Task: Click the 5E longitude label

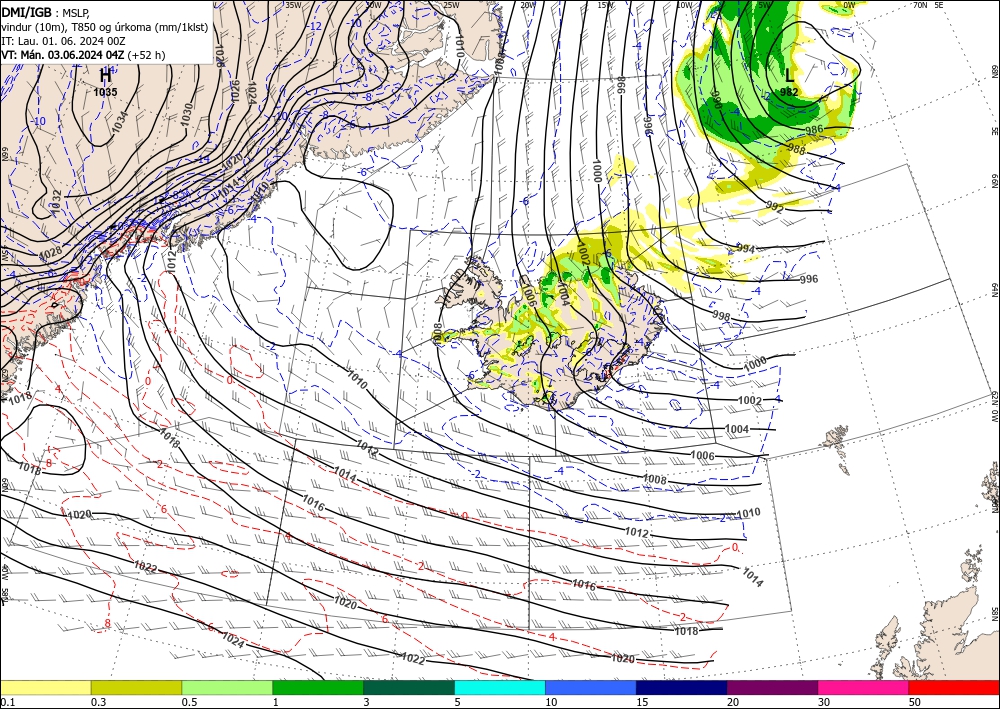Action: coord(939,5)
